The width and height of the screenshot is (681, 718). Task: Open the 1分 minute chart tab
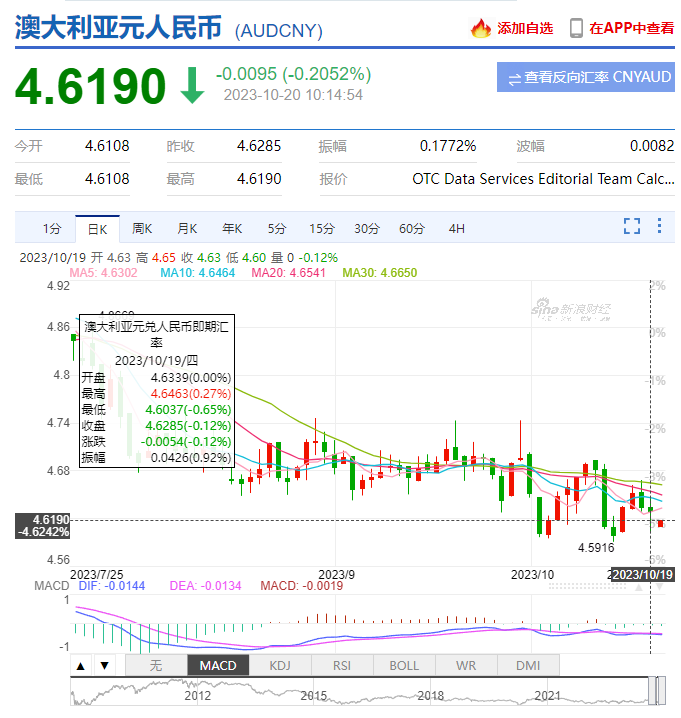pyautogui.click(x=52, y=228)
